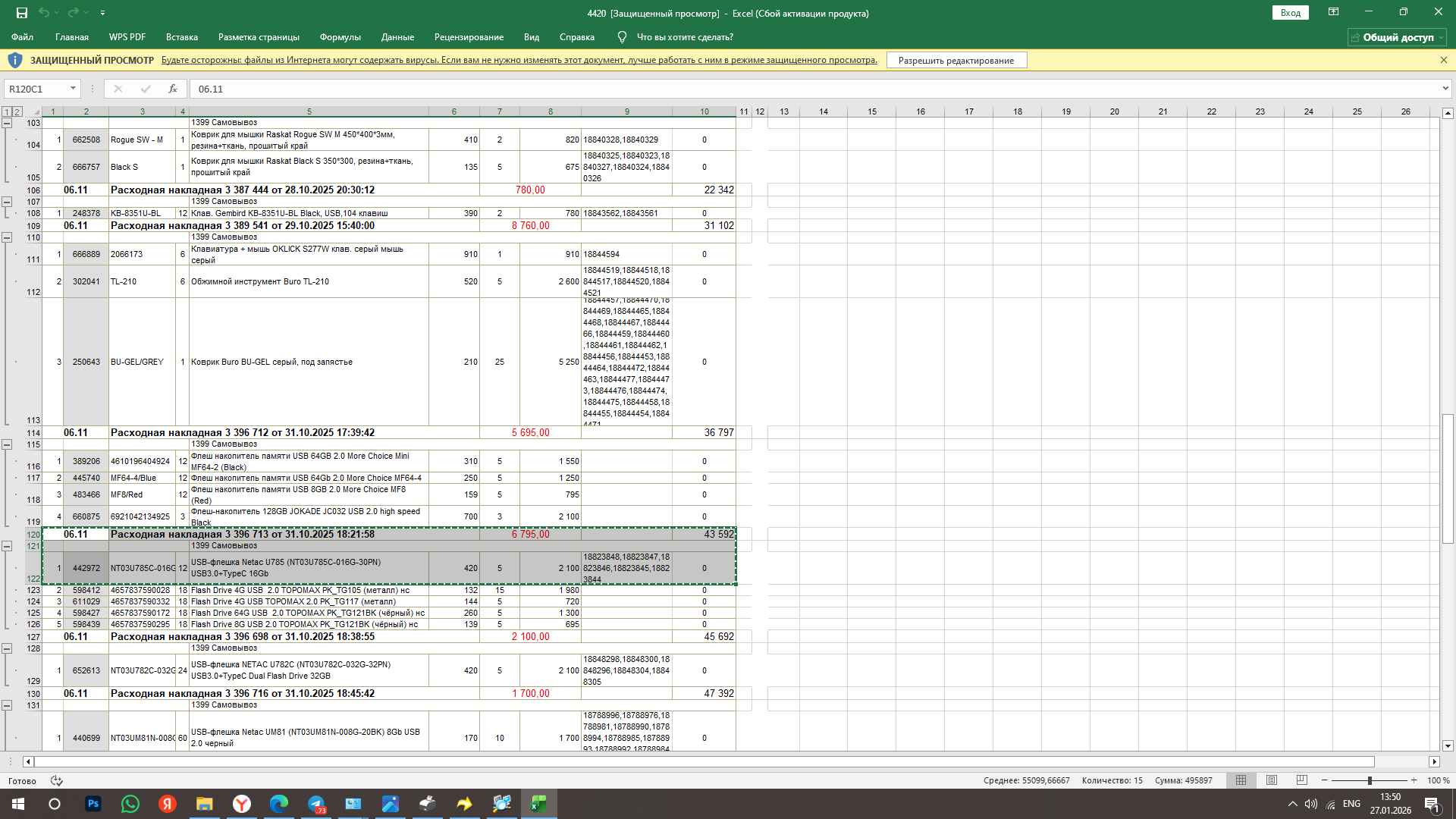1456x819 pixels.
Task: Click the zoom slider handle
Action: (x=1370, y=780)
